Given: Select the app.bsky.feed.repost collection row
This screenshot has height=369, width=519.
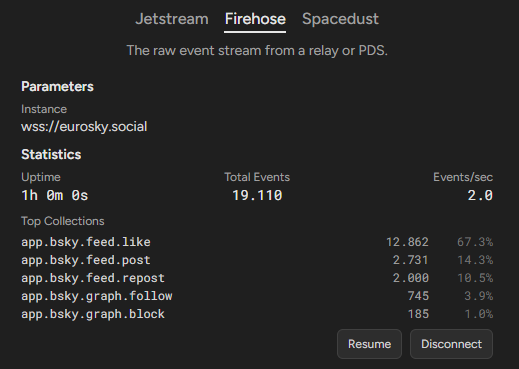Looking at the screenshot, I should pyautogui.click(x=257, y=278).
